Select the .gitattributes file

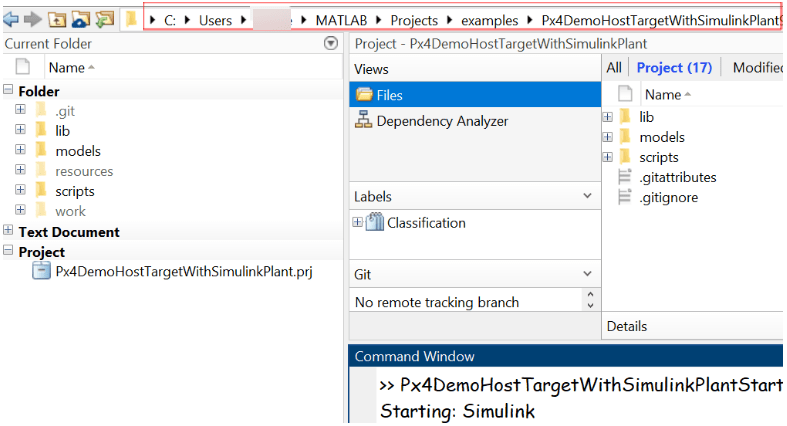tap(677, 177)
